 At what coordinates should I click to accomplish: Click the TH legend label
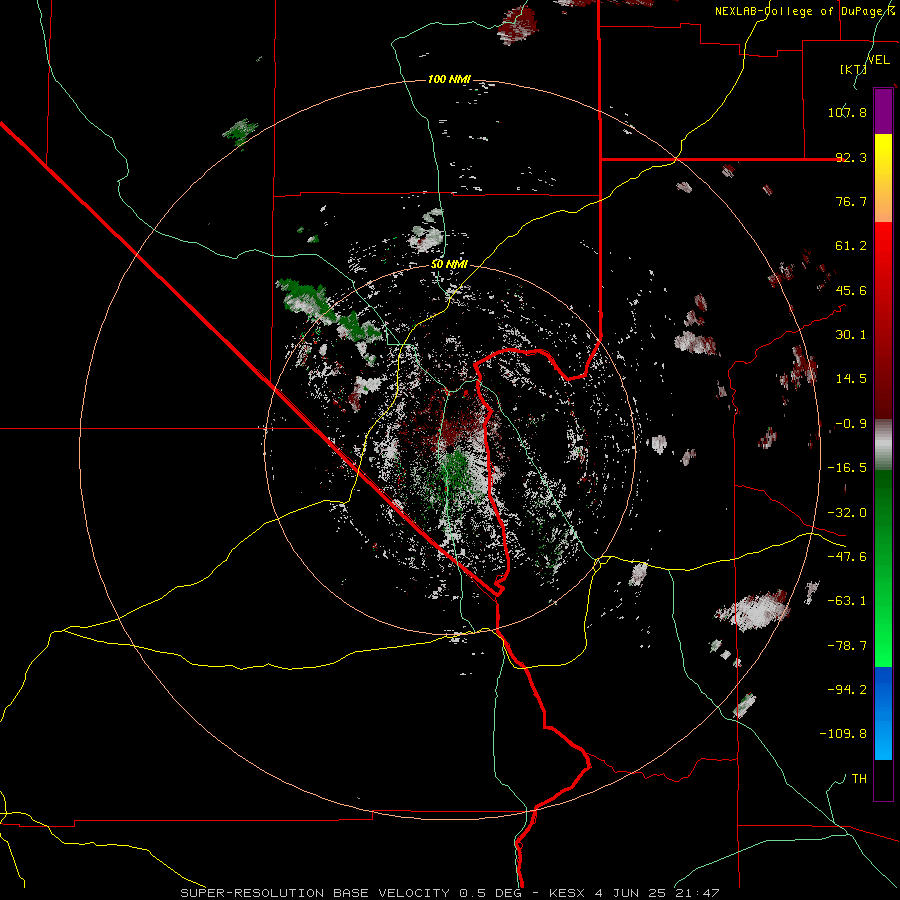[859, 778]
